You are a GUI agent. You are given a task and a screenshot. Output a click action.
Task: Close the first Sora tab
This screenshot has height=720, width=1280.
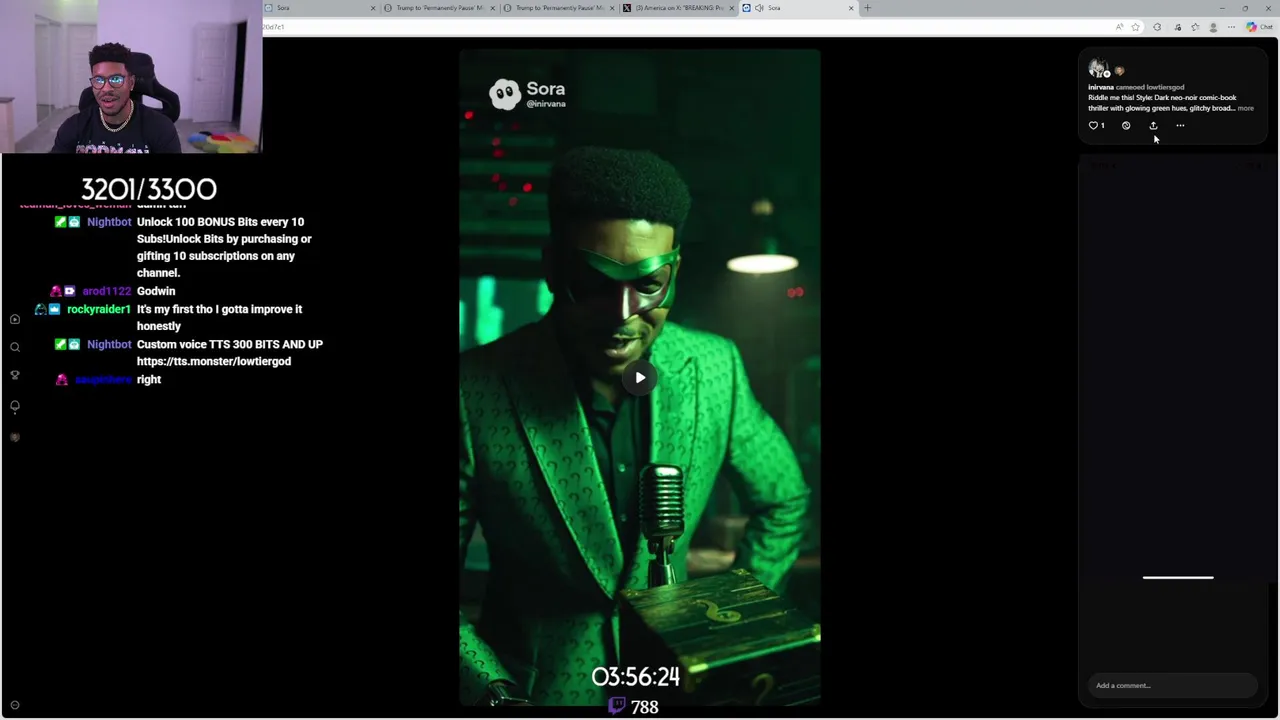click(x=373, y=8)
